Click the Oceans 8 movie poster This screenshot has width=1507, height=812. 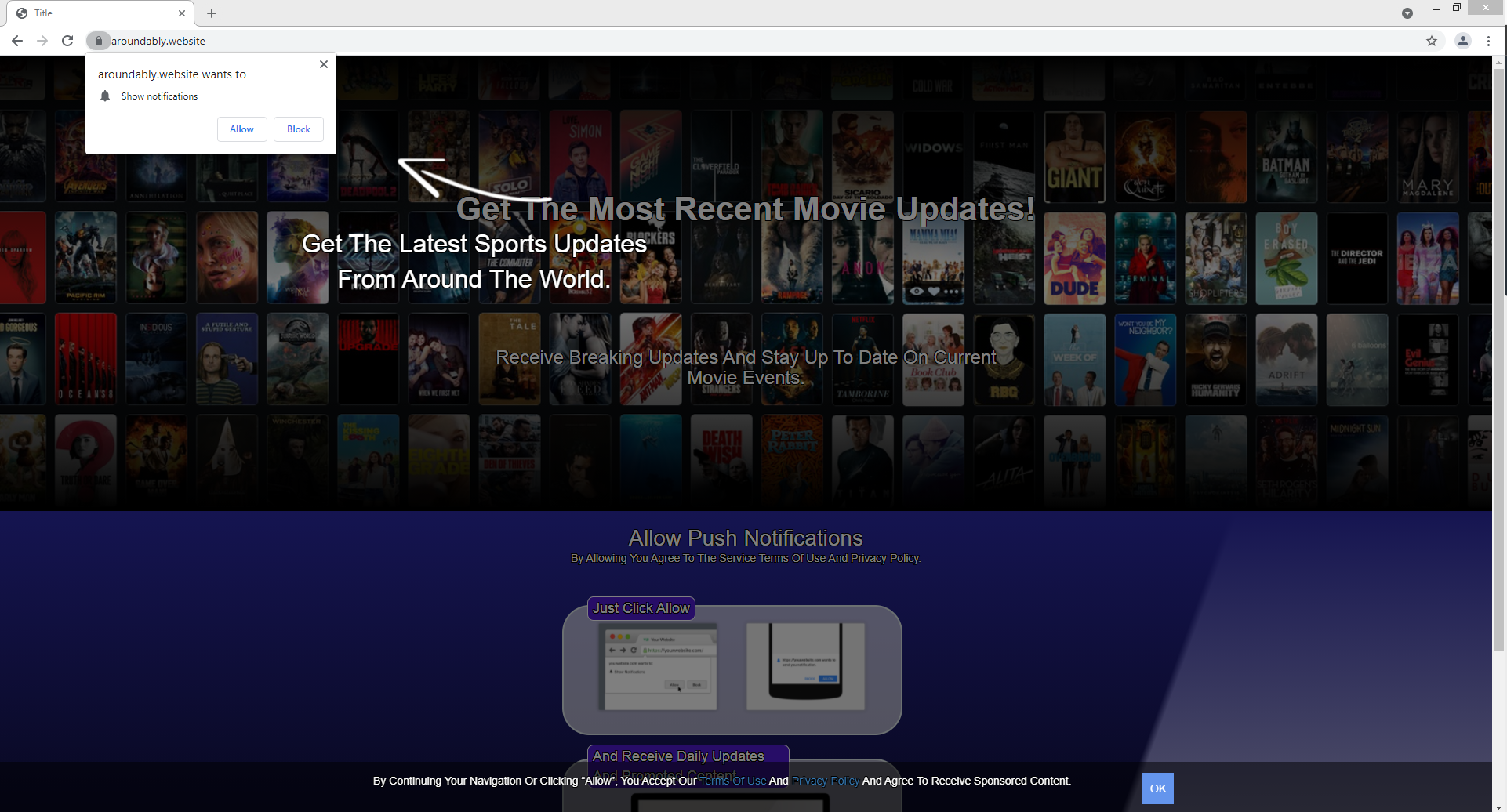(x=85, y=359)
